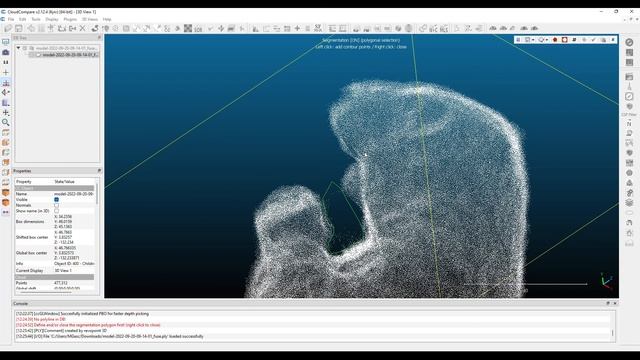Collapse the parent model node in DB Tree
This screenshot has height=360, width=640.
18,48
